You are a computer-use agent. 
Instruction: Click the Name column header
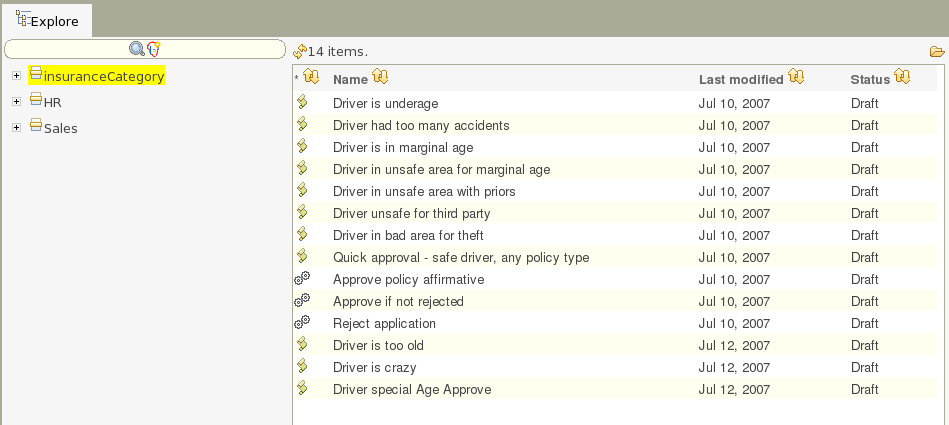point(350,79)
